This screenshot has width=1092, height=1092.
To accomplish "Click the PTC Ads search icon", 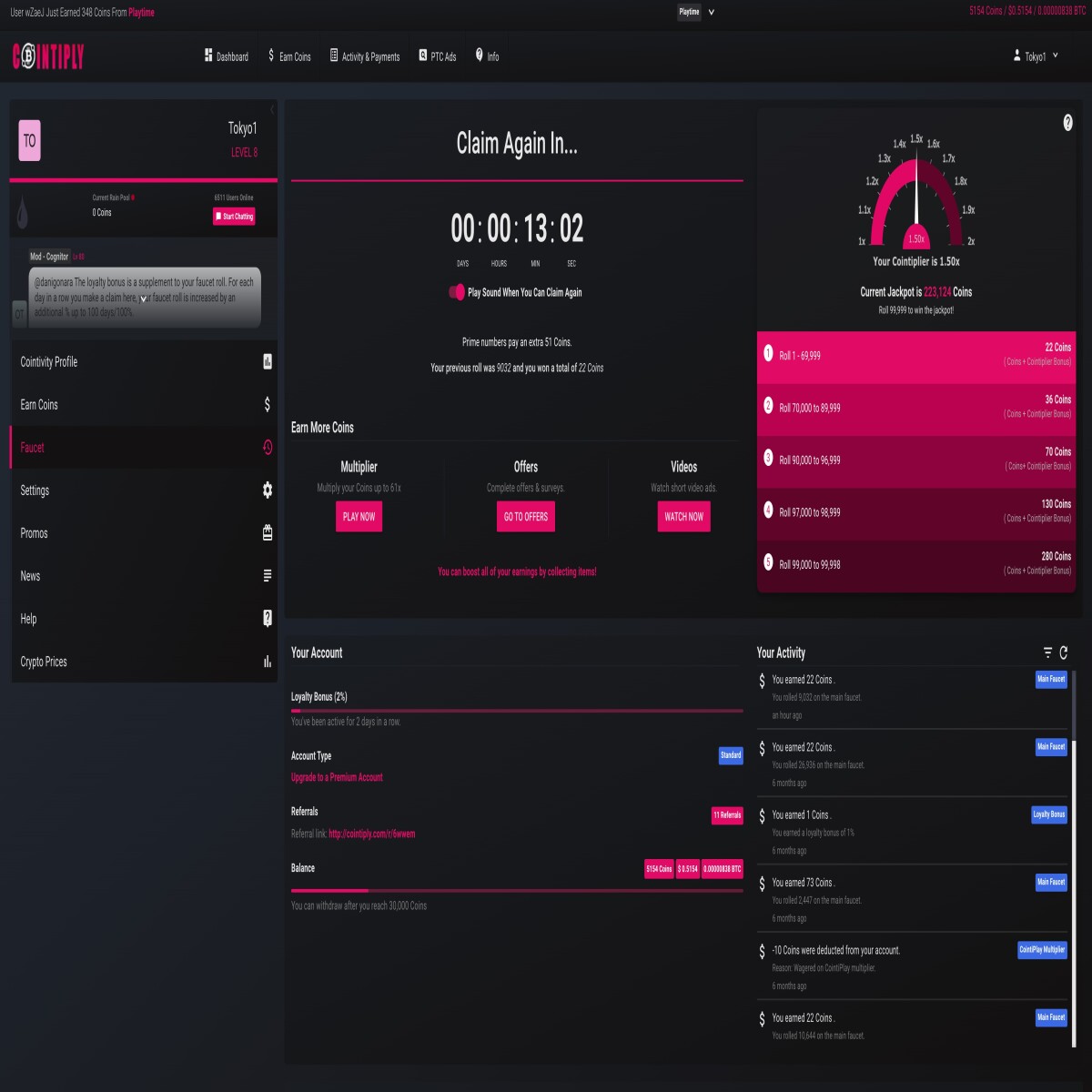I will tap(423, 56).
